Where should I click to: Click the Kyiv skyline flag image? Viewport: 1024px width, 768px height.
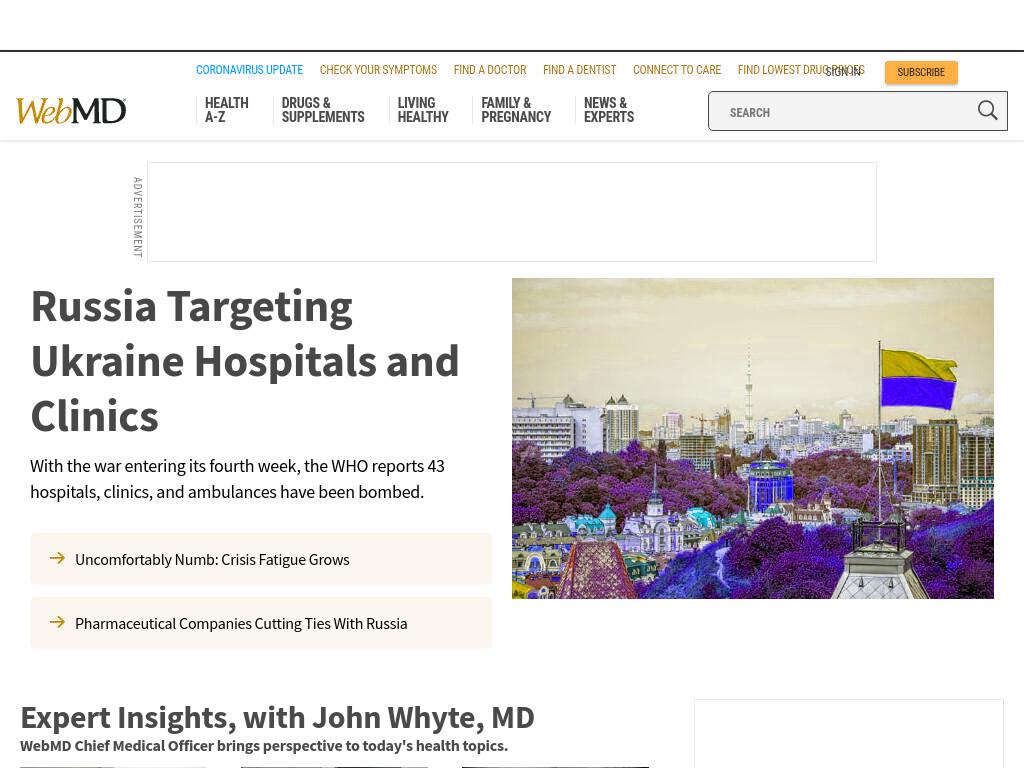click(x=752, y=438)
